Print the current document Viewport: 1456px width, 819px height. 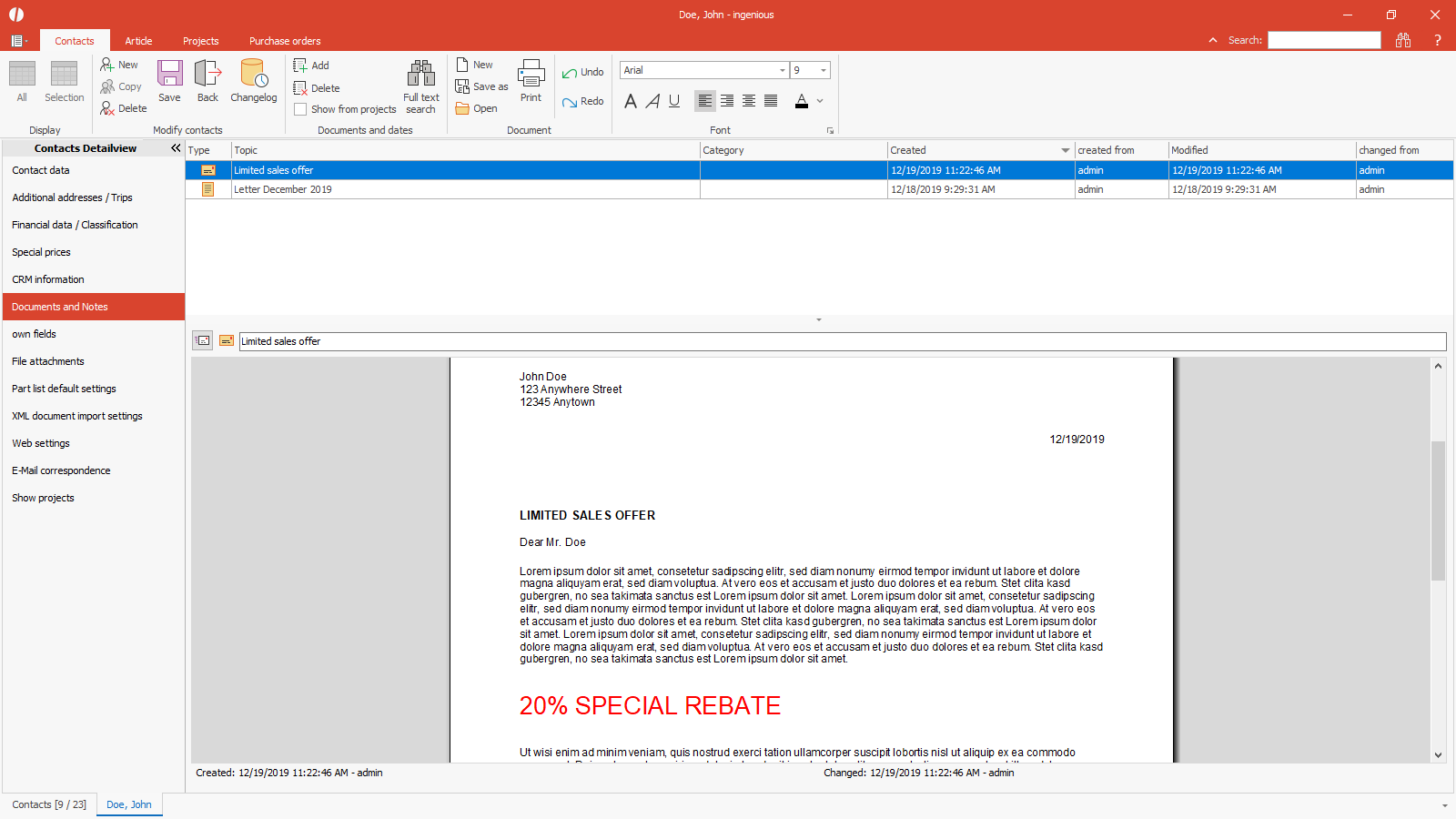tap(531, 80)
